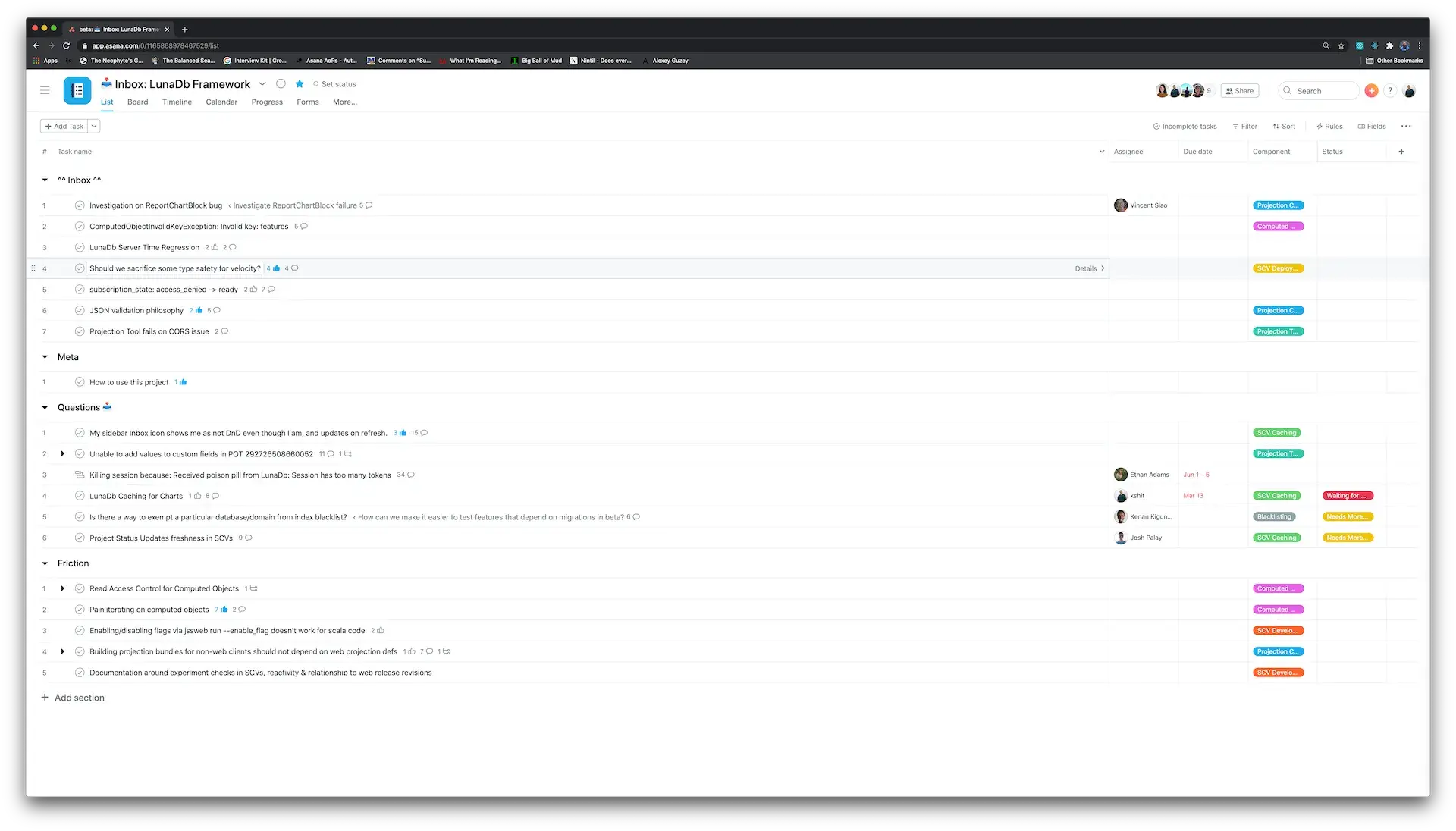Open subtask icon of 'Read Access Control' task

point(254,589)
